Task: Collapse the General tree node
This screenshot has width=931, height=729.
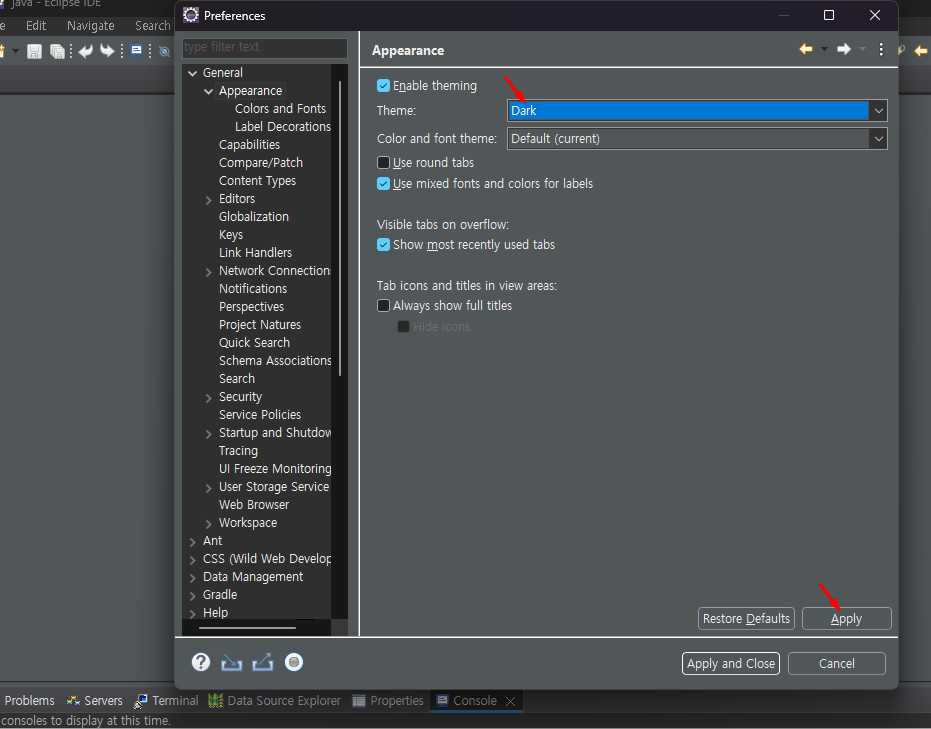Action: [x=192, y=73]
